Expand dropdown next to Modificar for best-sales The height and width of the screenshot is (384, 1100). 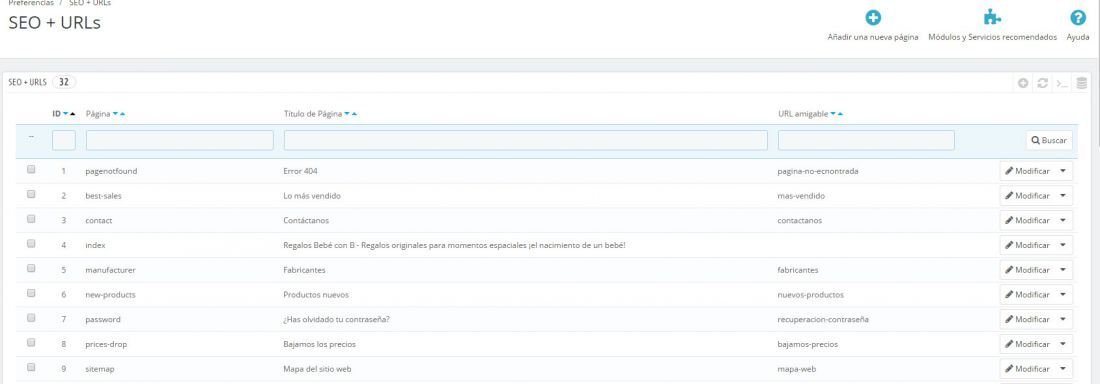click(1063, 196)
